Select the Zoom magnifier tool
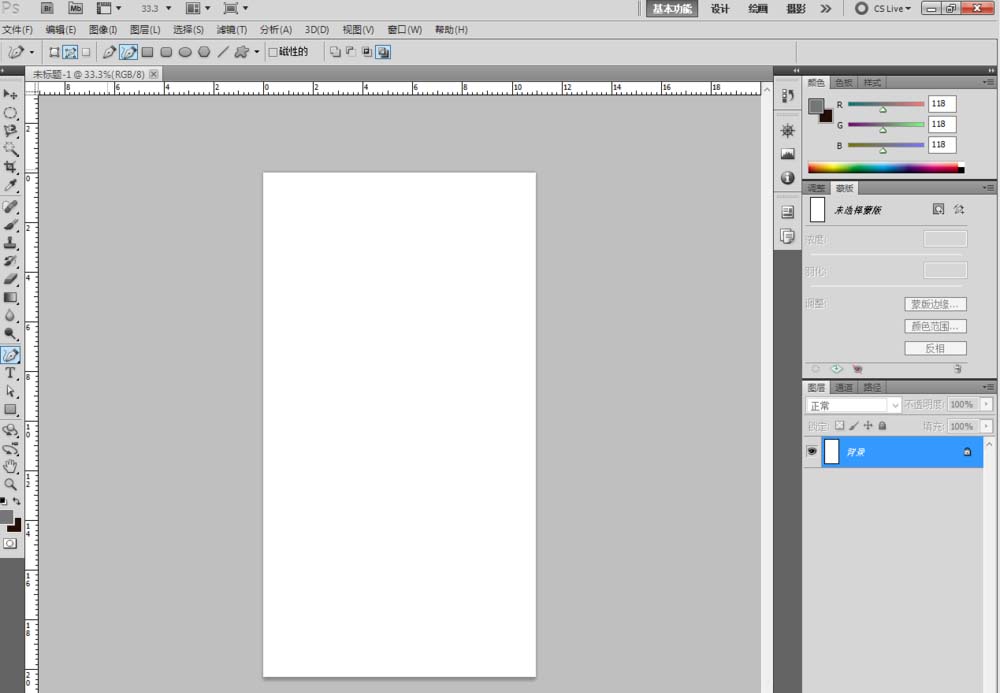The height and width of the screenshot is (693, 1000). [11, 484]
